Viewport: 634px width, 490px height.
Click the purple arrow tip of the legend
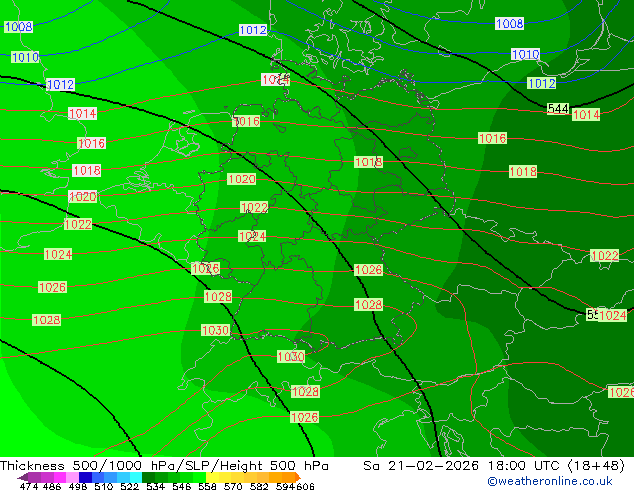pyautogui.click(x=22, y=477)
